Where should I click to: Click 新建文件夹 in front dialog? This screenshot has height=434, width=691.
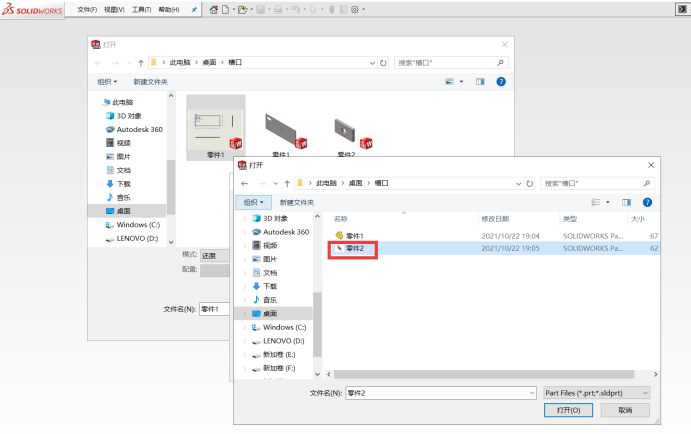tap(297, 202)
